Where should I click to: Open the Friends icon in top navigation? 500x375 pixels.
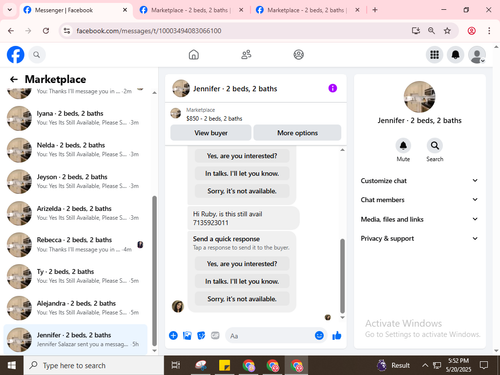pos(246,55)
